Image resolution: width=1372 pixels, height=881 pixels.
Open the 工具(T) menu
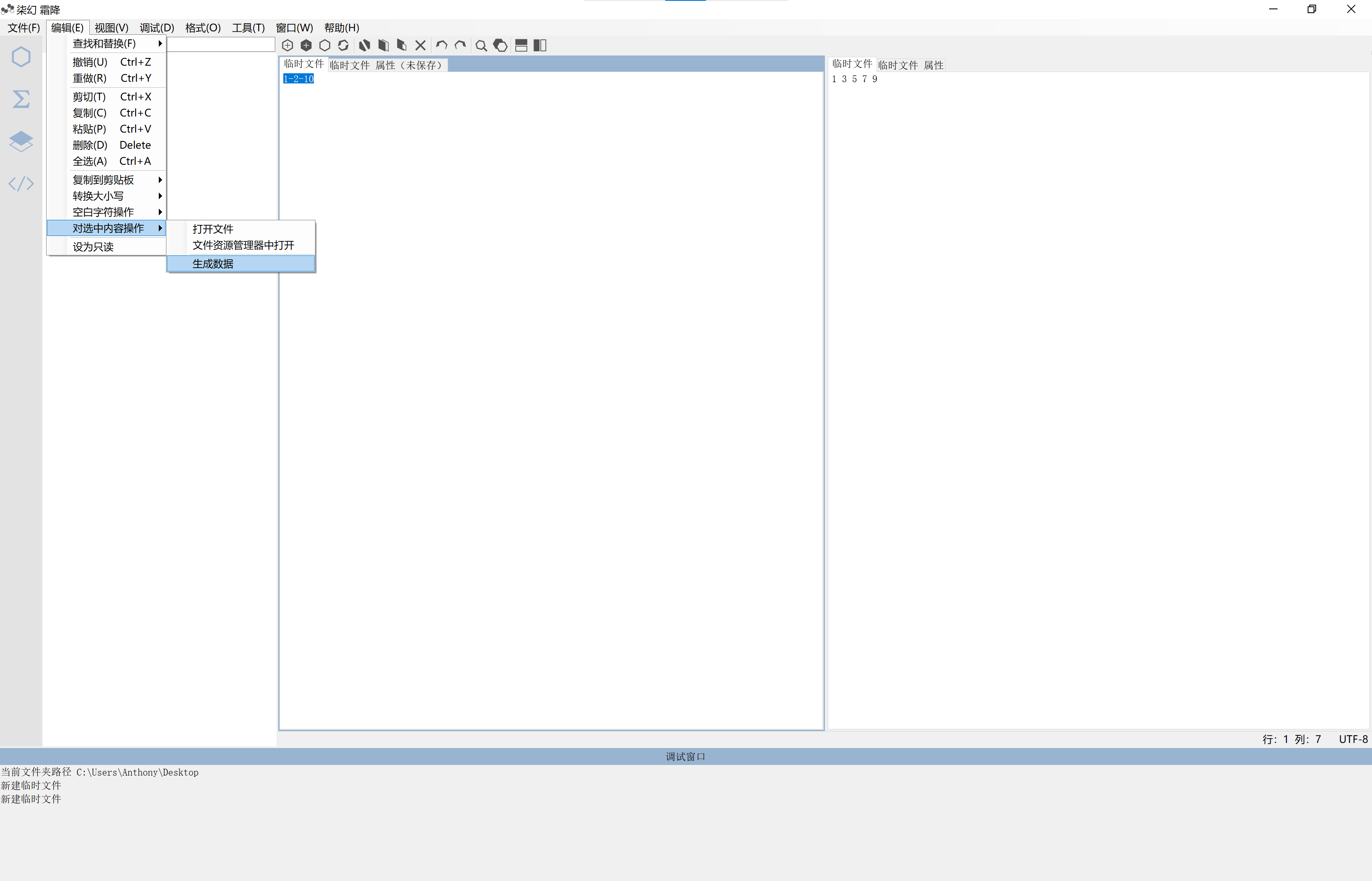pyautogui.click(x=248, y=28)
